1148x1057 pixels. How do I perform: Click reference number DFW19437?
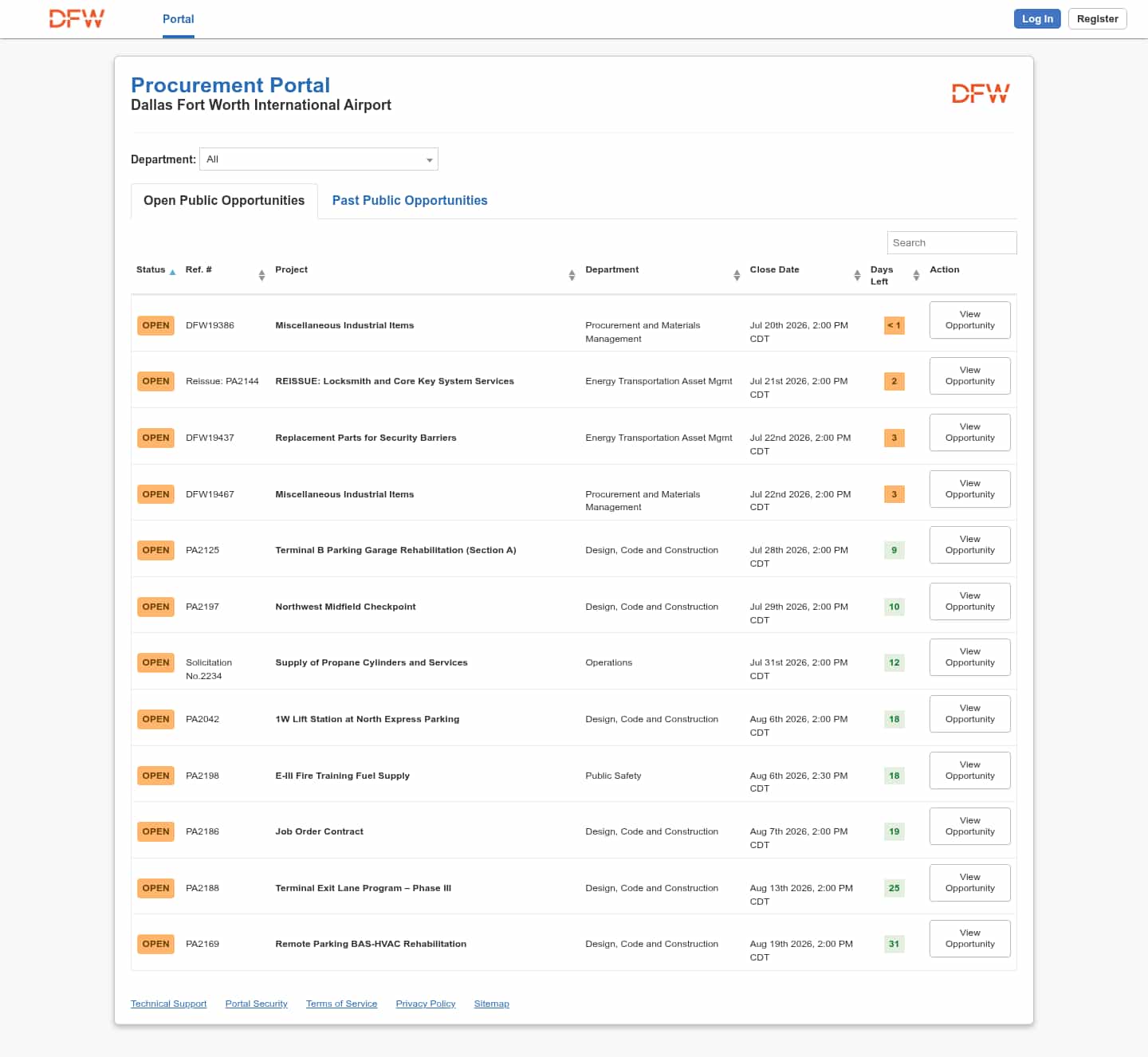(210, 438)
